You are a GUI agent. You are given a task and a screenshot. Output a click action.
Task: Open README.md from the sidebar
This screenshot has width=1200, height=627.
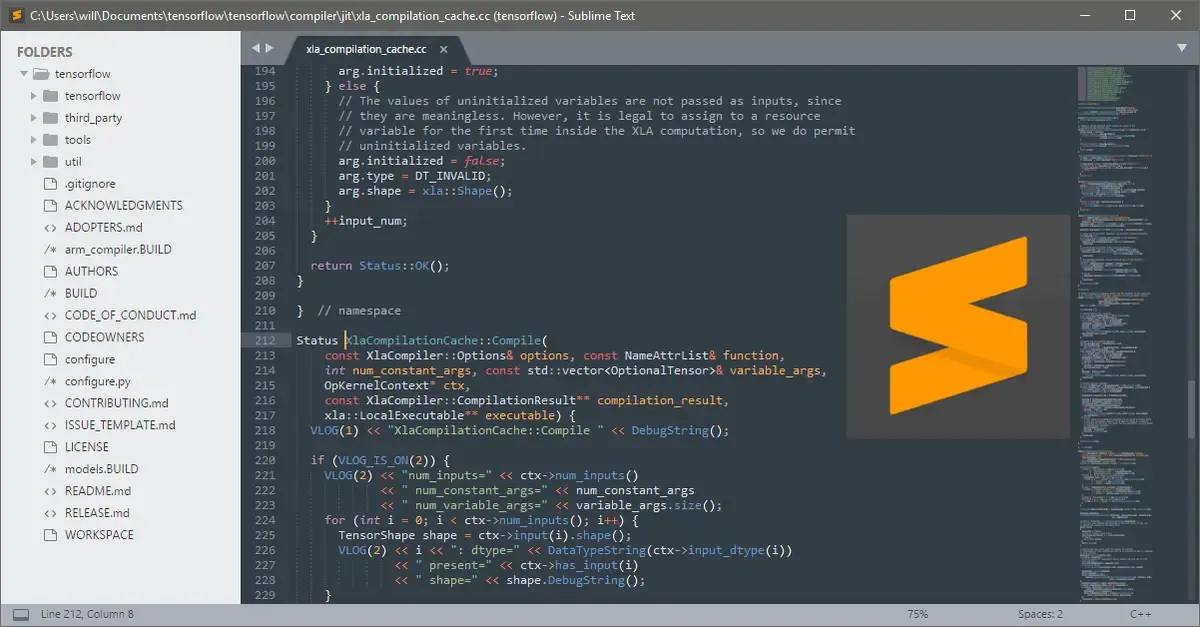(98, 492)
